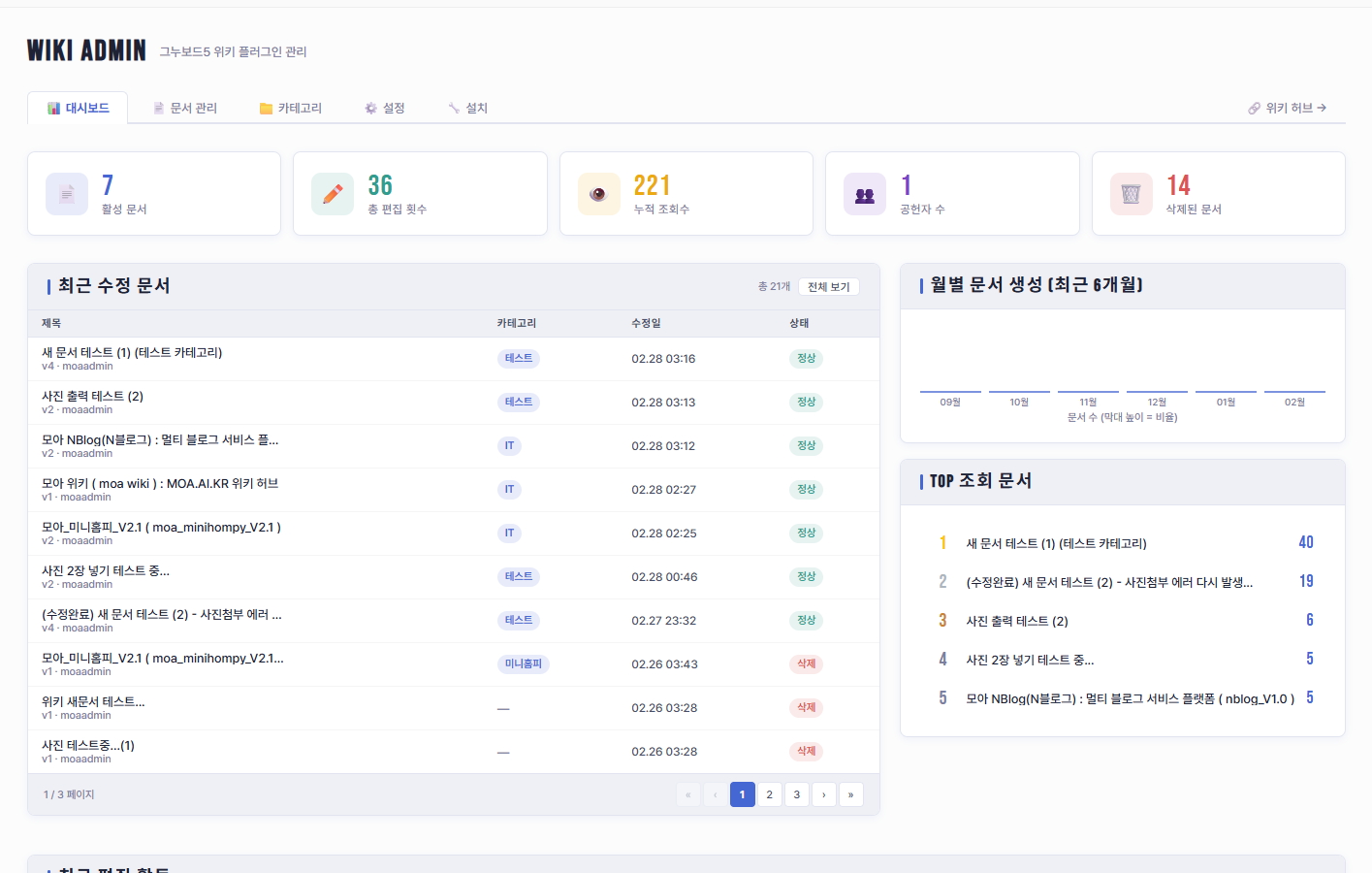The image size is (1372, 873).
Task: Click the trash bin deleted documents icon
Action: click(x=1131, y=194)
